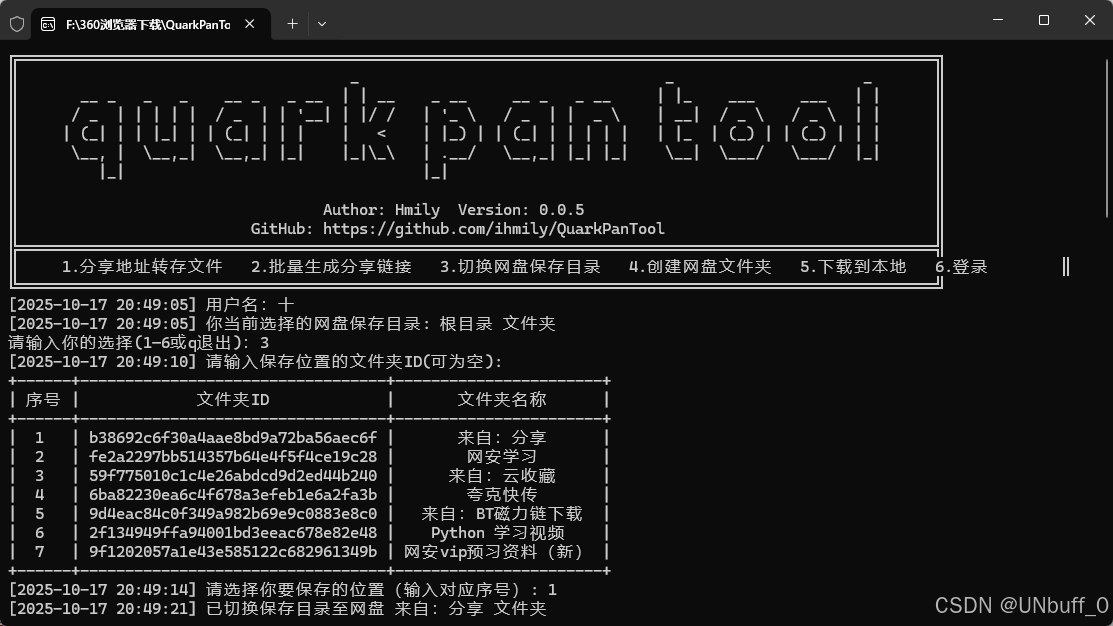Viewport: 1113px width, 626px height.
Task: Open the terminal tab dropdown chevron
Action: [x=321, y=23]
